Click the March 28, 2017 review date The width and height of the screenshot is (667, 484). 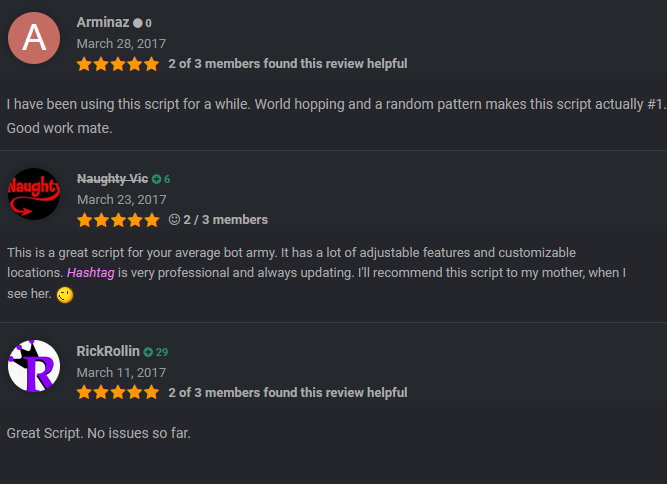tap(121, 43)
